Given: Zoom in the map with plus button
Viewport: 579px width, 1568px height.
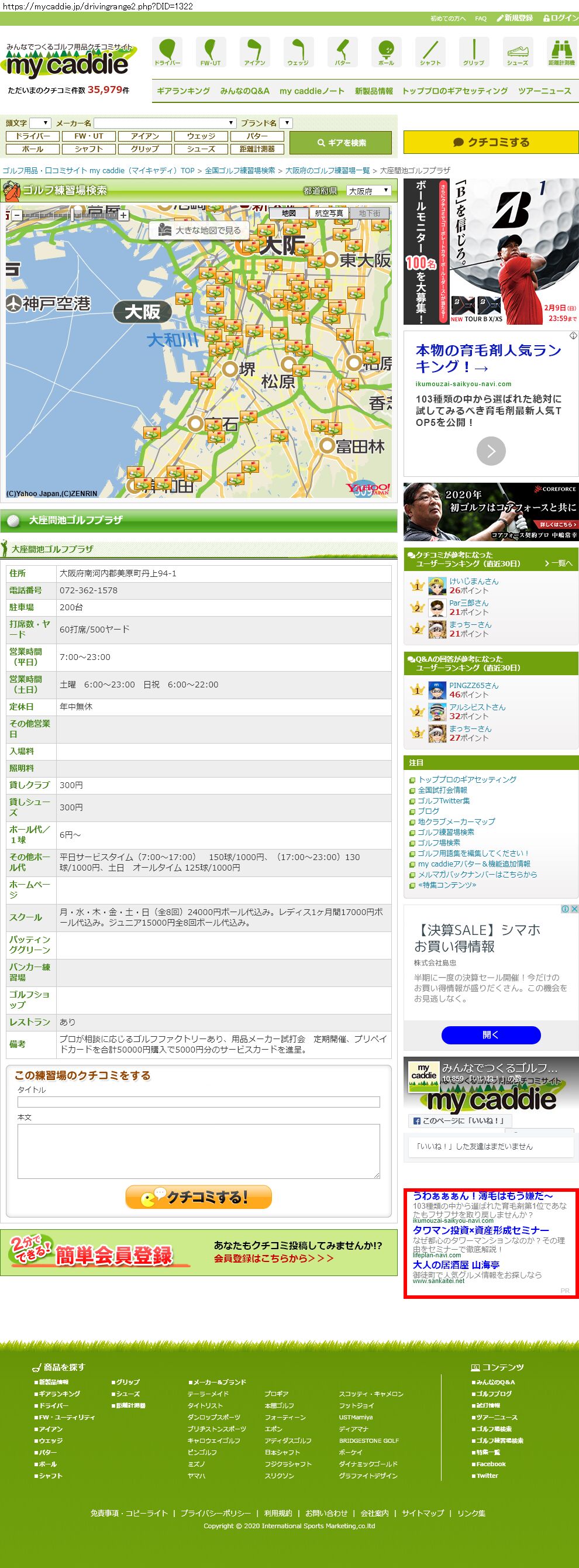Looking at the screenshot, I should click(123, 215).
